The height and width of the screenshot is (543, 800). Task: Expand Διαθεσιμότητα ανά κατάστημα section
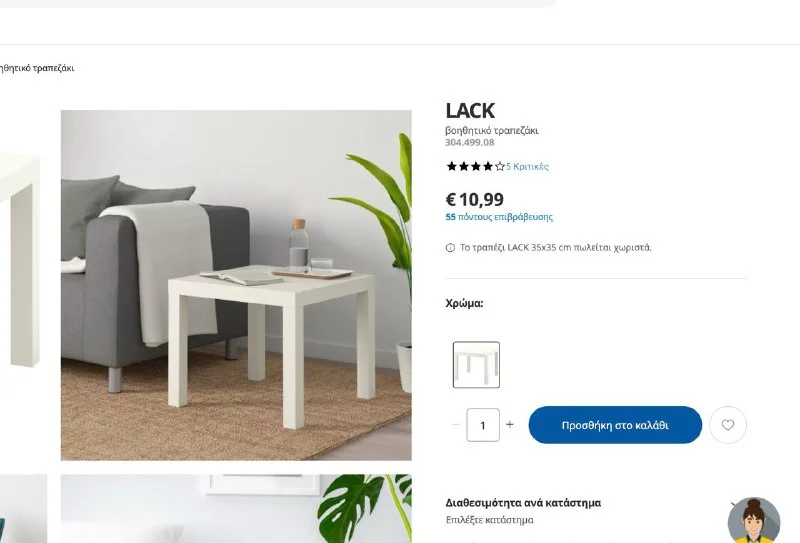(x=523, y=503)
